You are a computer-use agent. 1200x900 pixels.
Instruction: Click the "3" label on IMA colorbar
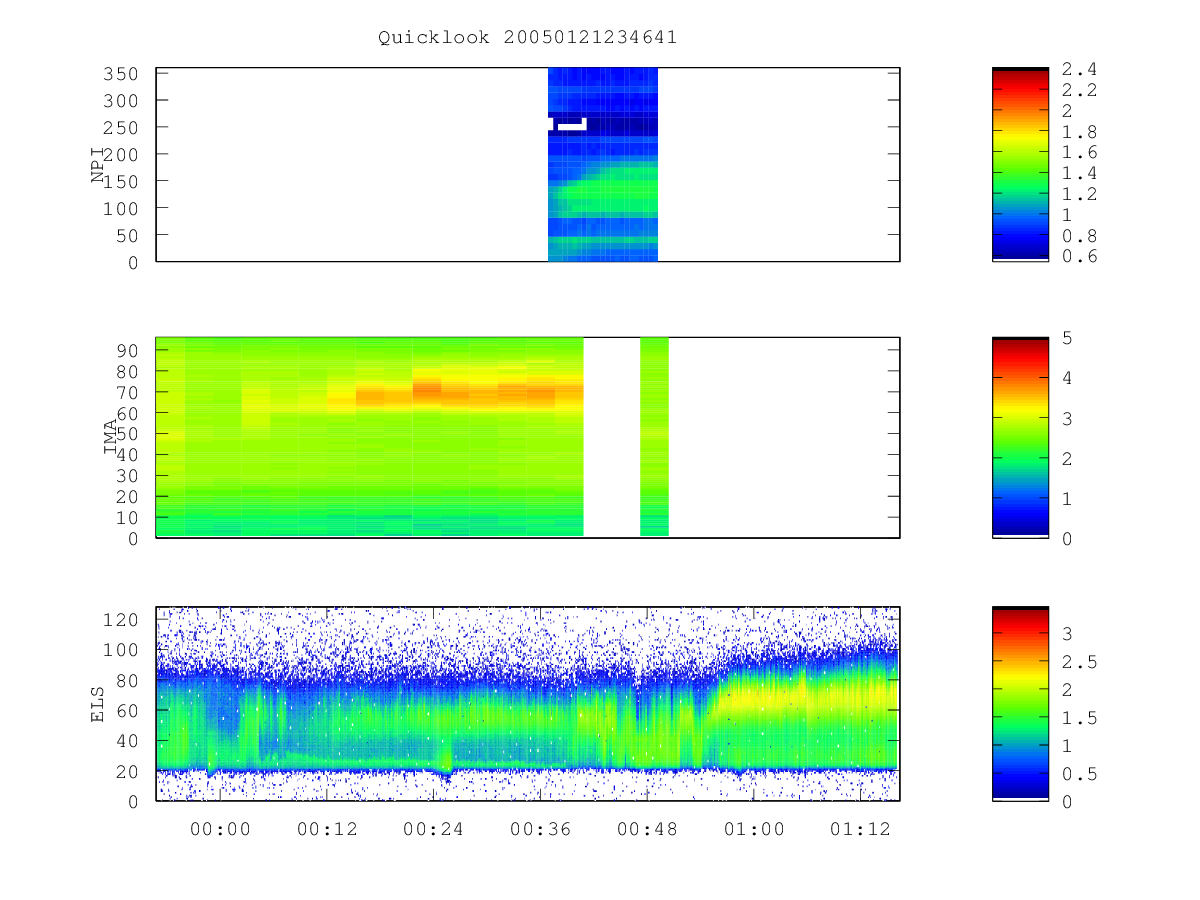coord(1067,418)
